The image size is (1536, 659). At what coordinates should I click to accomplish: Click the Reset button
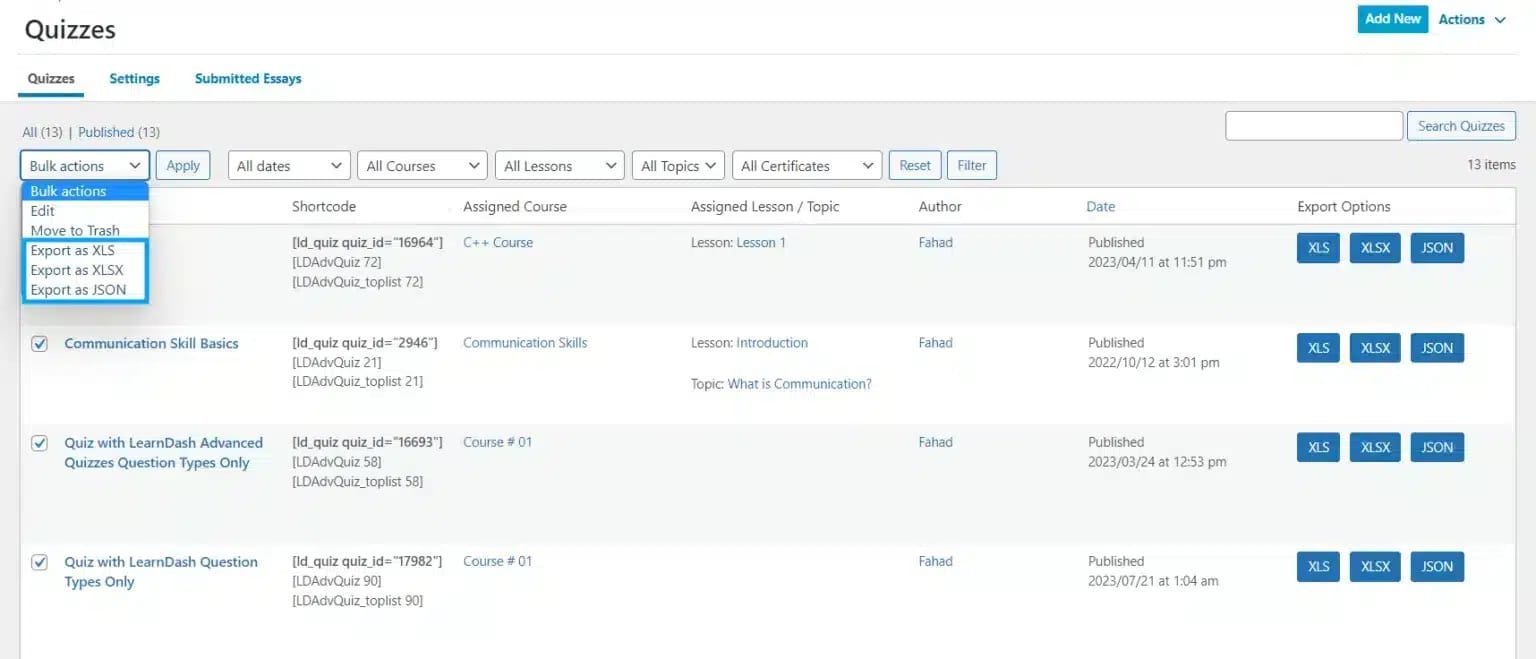[914, 165]
